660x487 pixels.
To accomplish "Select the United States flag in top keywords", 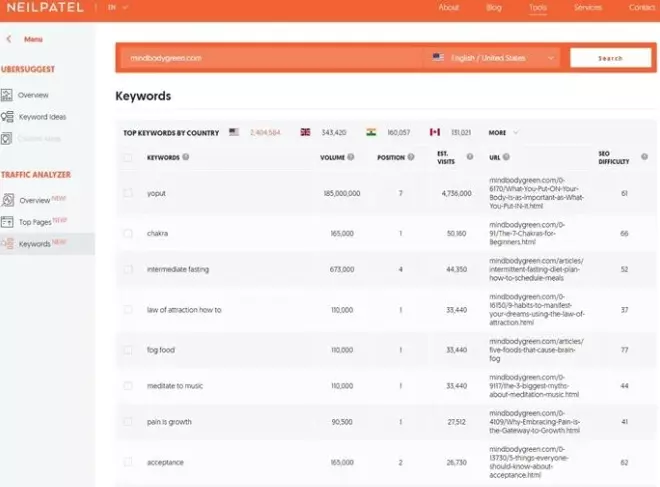I will point(234,132).
